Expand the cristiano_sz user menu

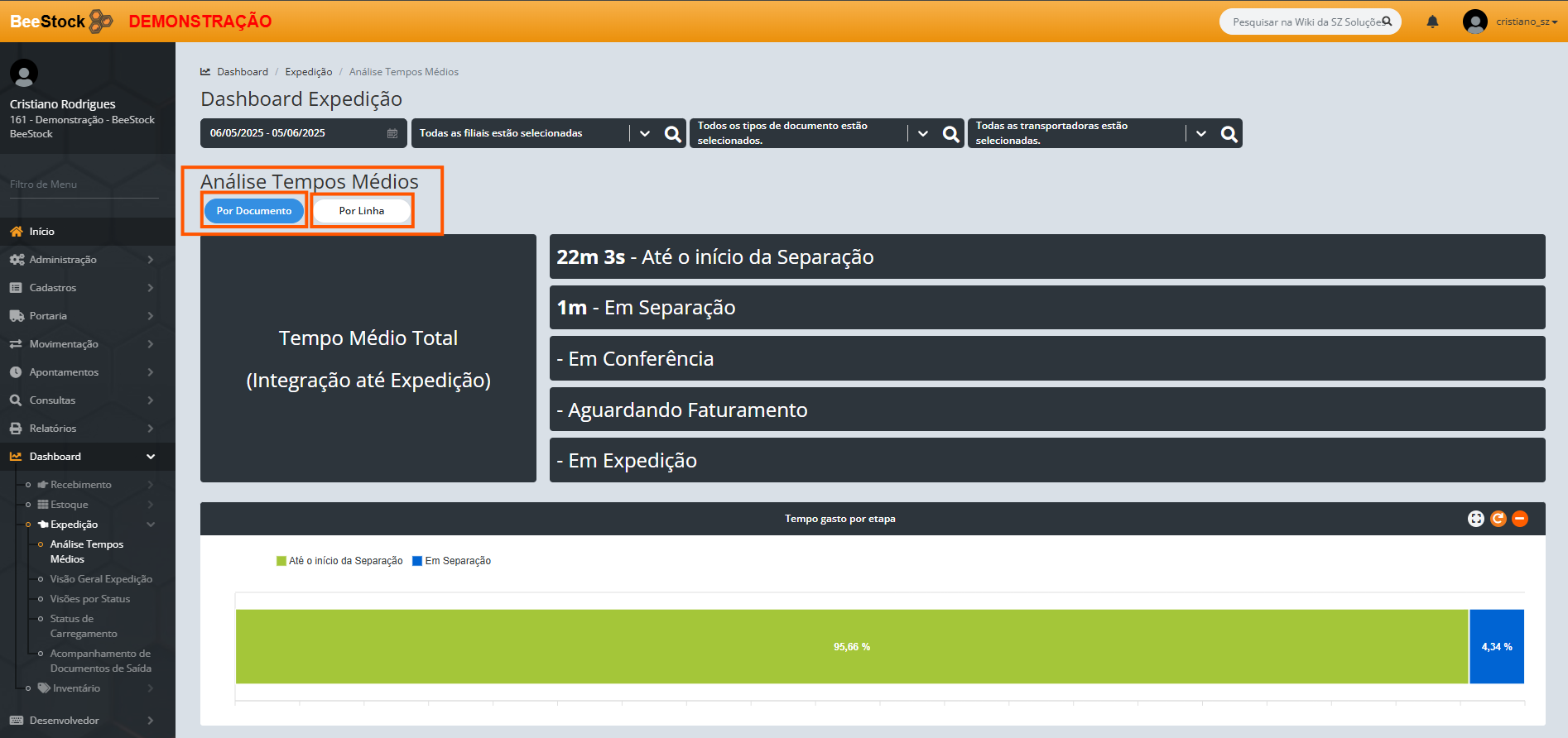click(x=1527, y=22)
